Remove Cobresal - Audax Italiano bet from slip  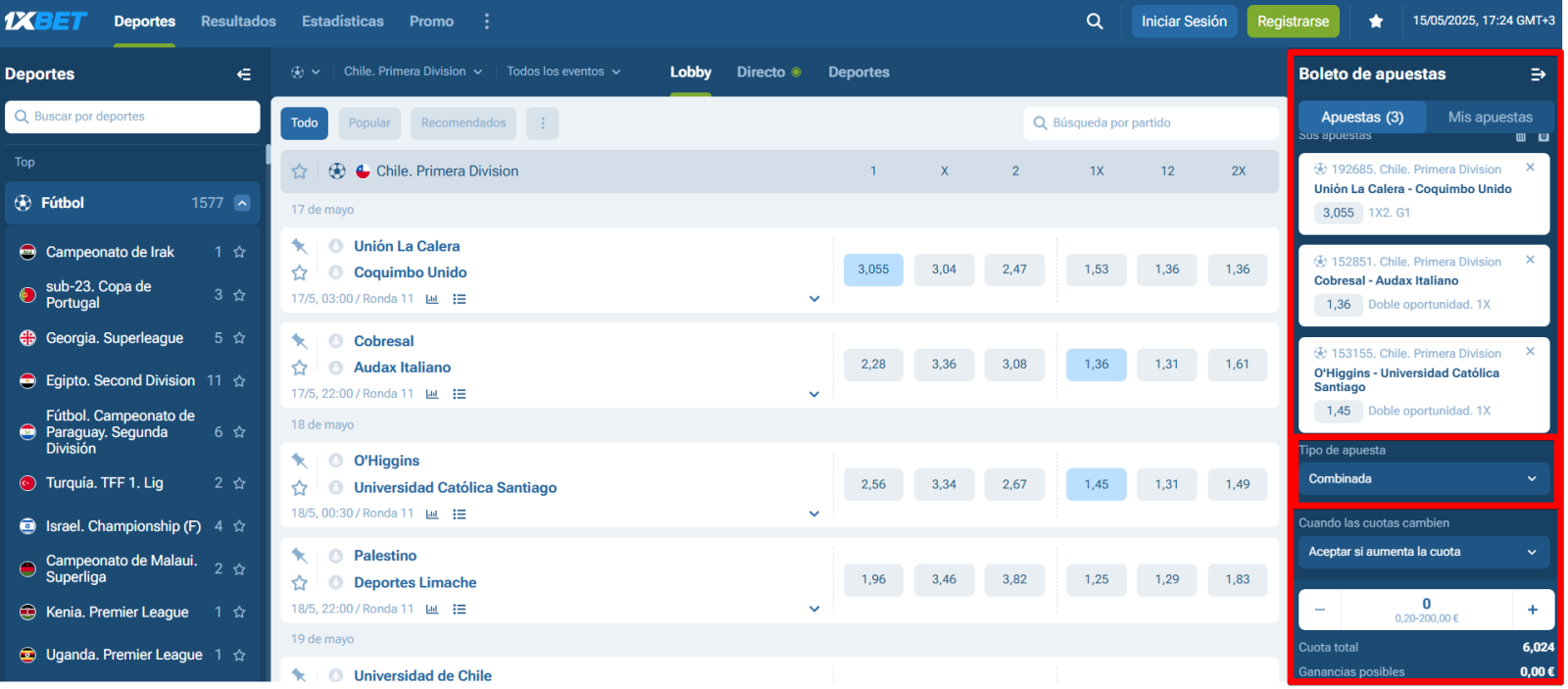1530,260
